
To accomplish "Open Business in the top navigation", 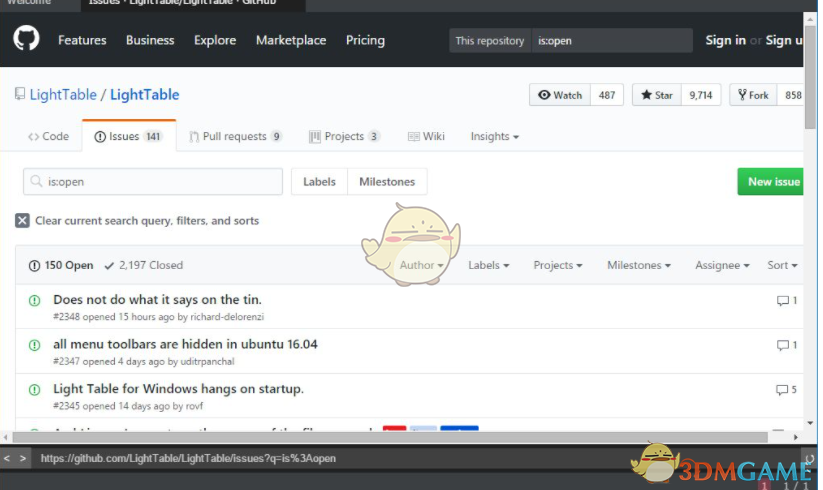I will point(150,40).
